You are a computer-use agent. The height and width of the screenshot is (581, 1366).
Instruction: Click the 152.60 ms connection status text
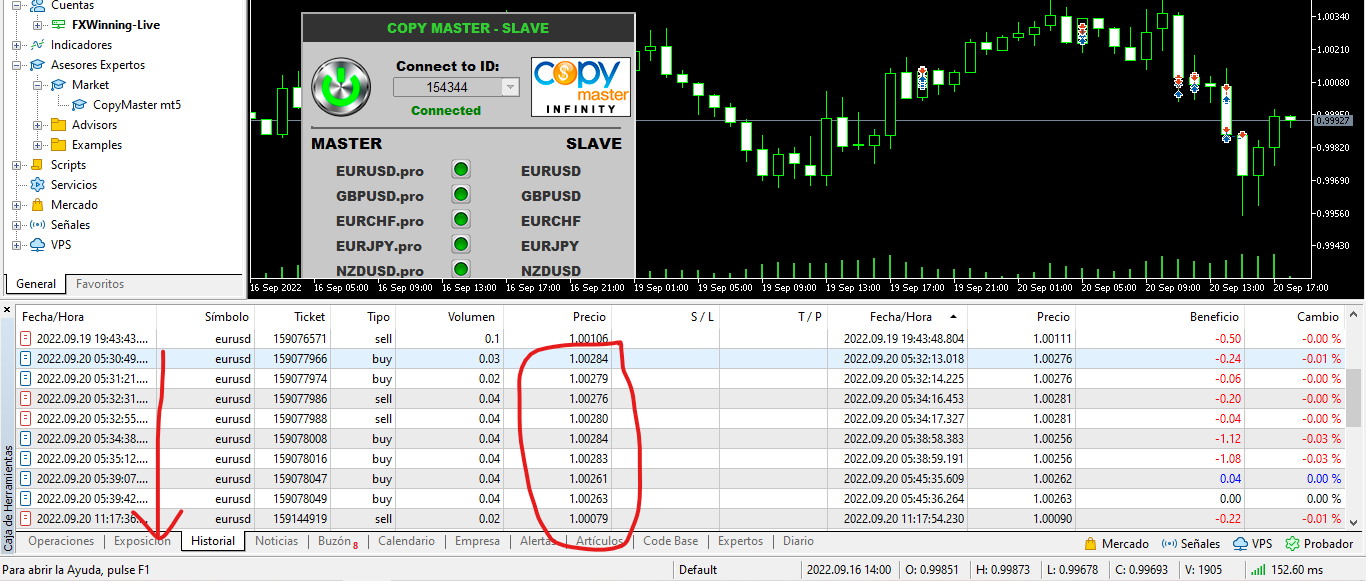(x=1297, y=570)
